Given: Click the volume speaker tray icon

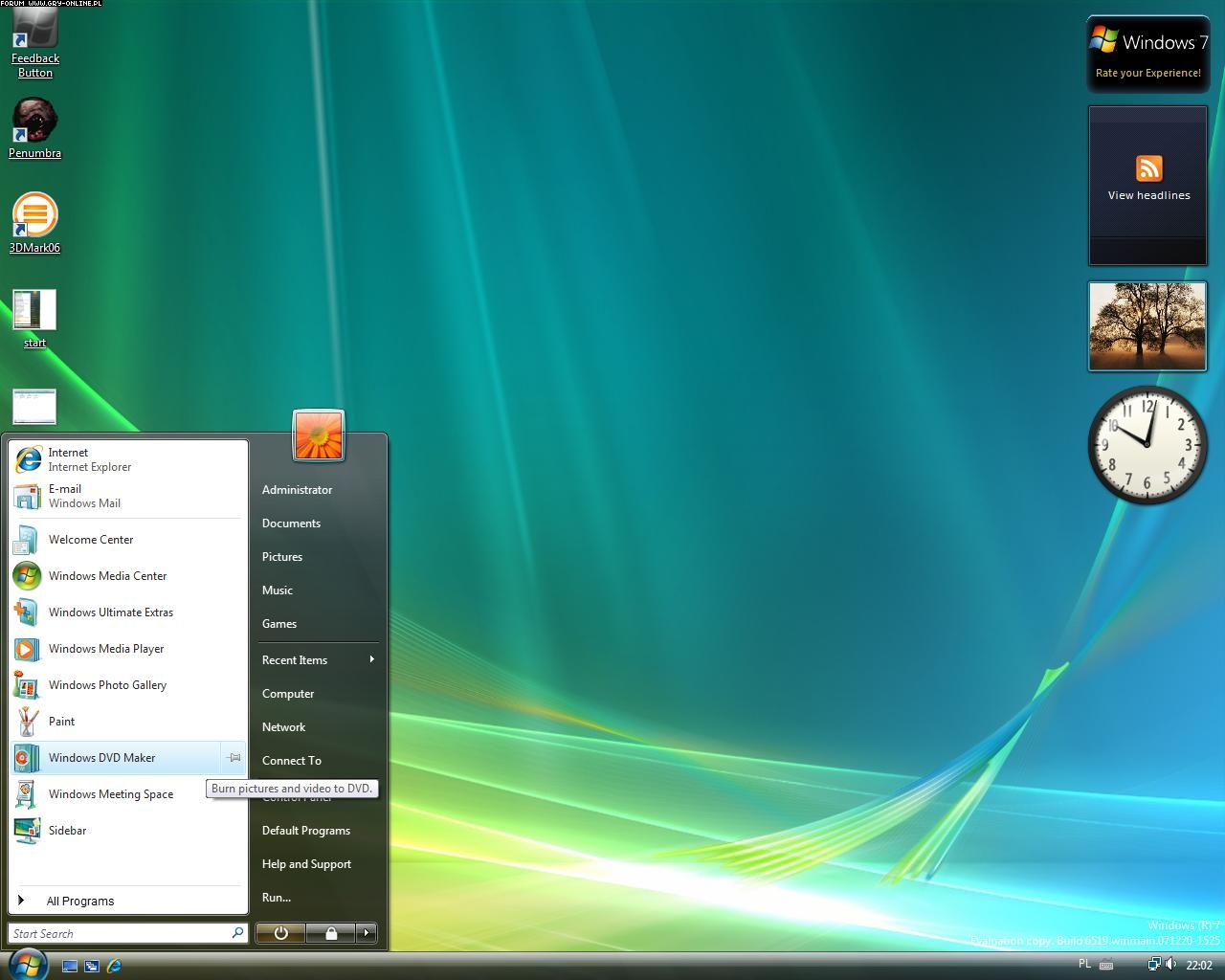Looking at the screenshot, I should [x=1170, y=965].
